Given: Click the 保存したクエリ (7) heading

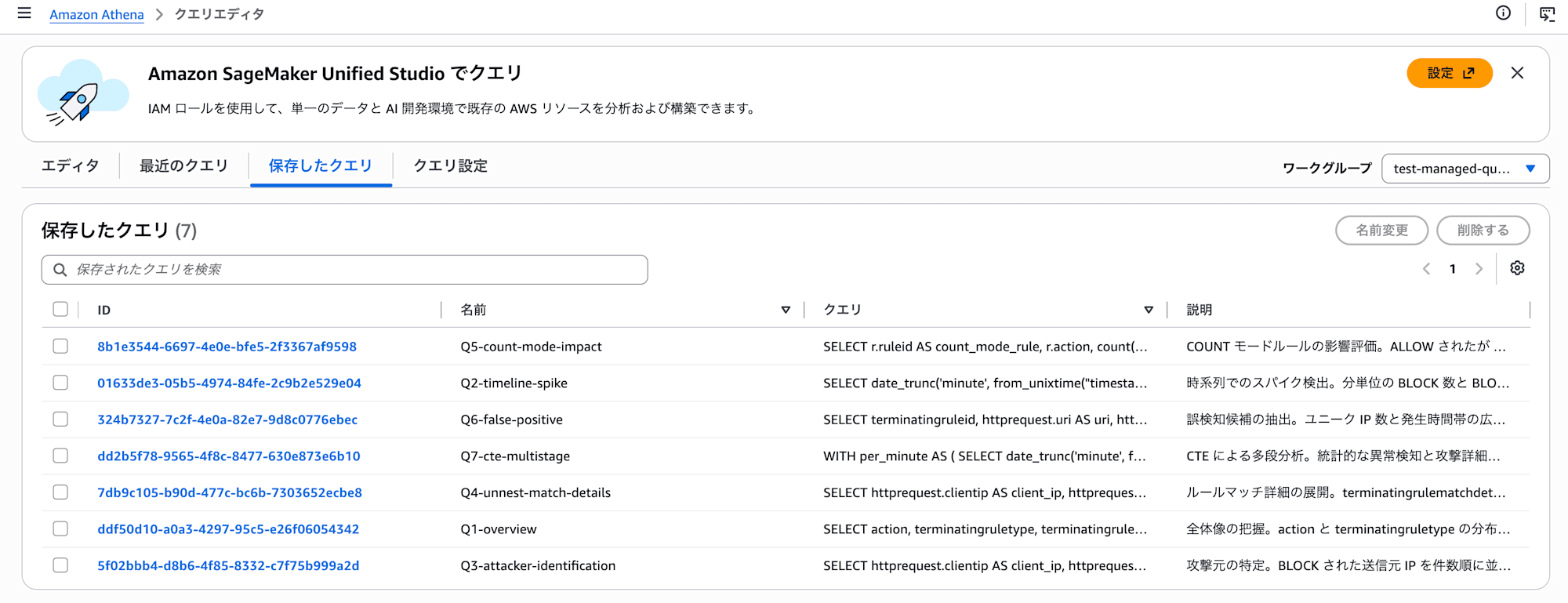Looking at the screenshot, I should (119, 231).
